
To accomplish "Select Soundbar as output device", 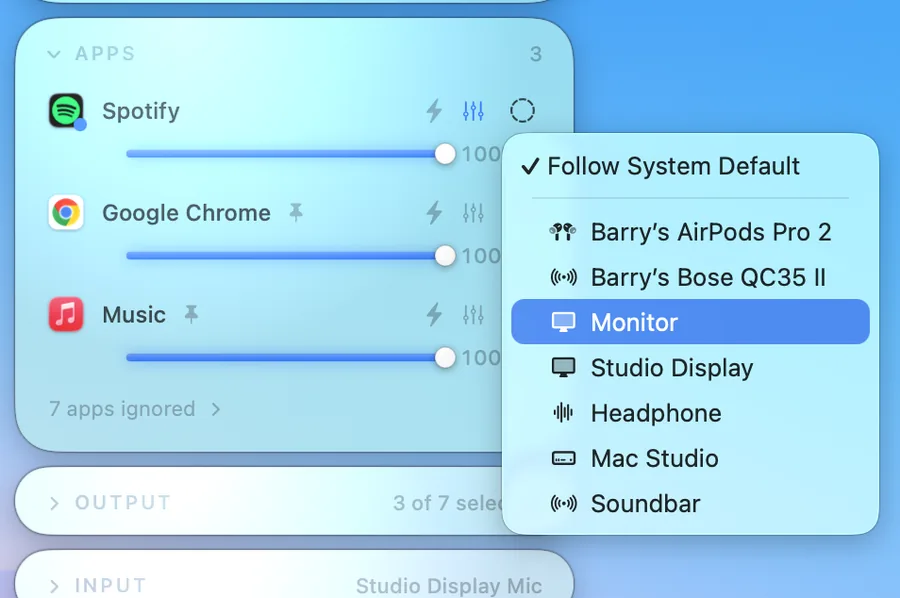I will point(690,504).
